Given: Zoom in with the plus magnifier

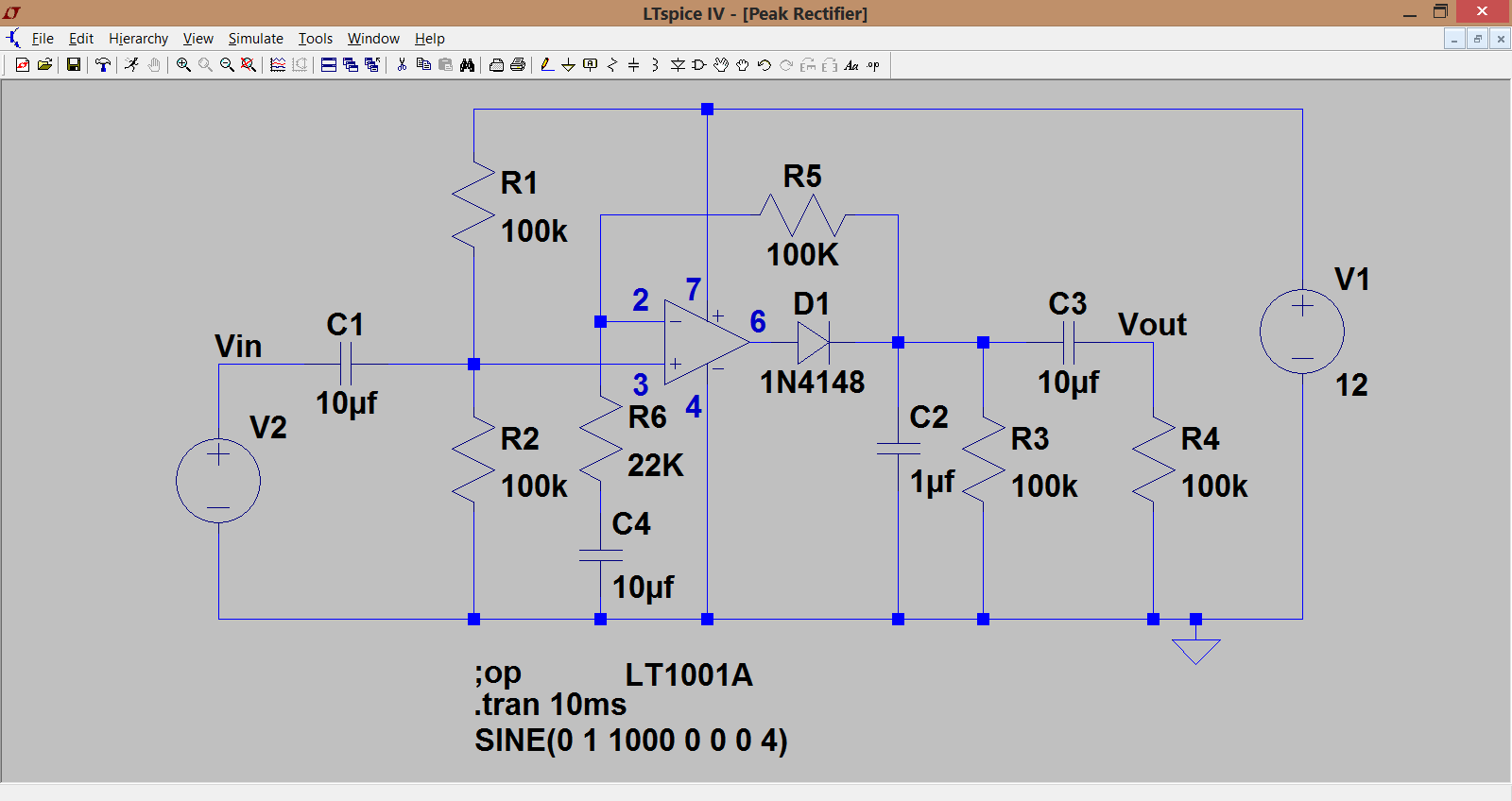Looking at the screenshot, I should click(183, 65).
